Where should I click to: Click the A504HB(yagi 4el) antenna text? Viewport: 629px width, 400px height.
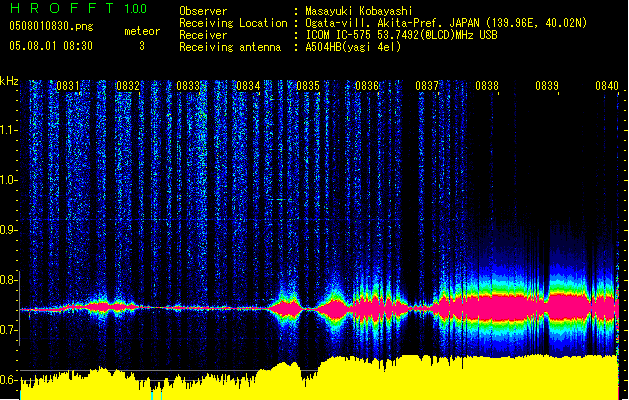pos(353,47)
